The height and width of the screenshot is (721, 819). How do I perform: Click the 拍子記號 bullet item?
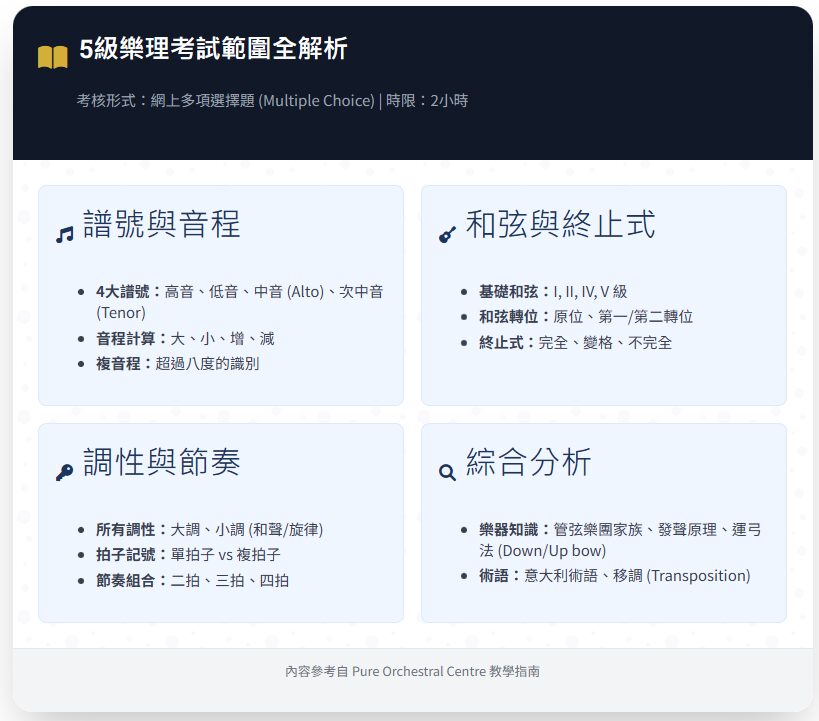coord(188,555)
